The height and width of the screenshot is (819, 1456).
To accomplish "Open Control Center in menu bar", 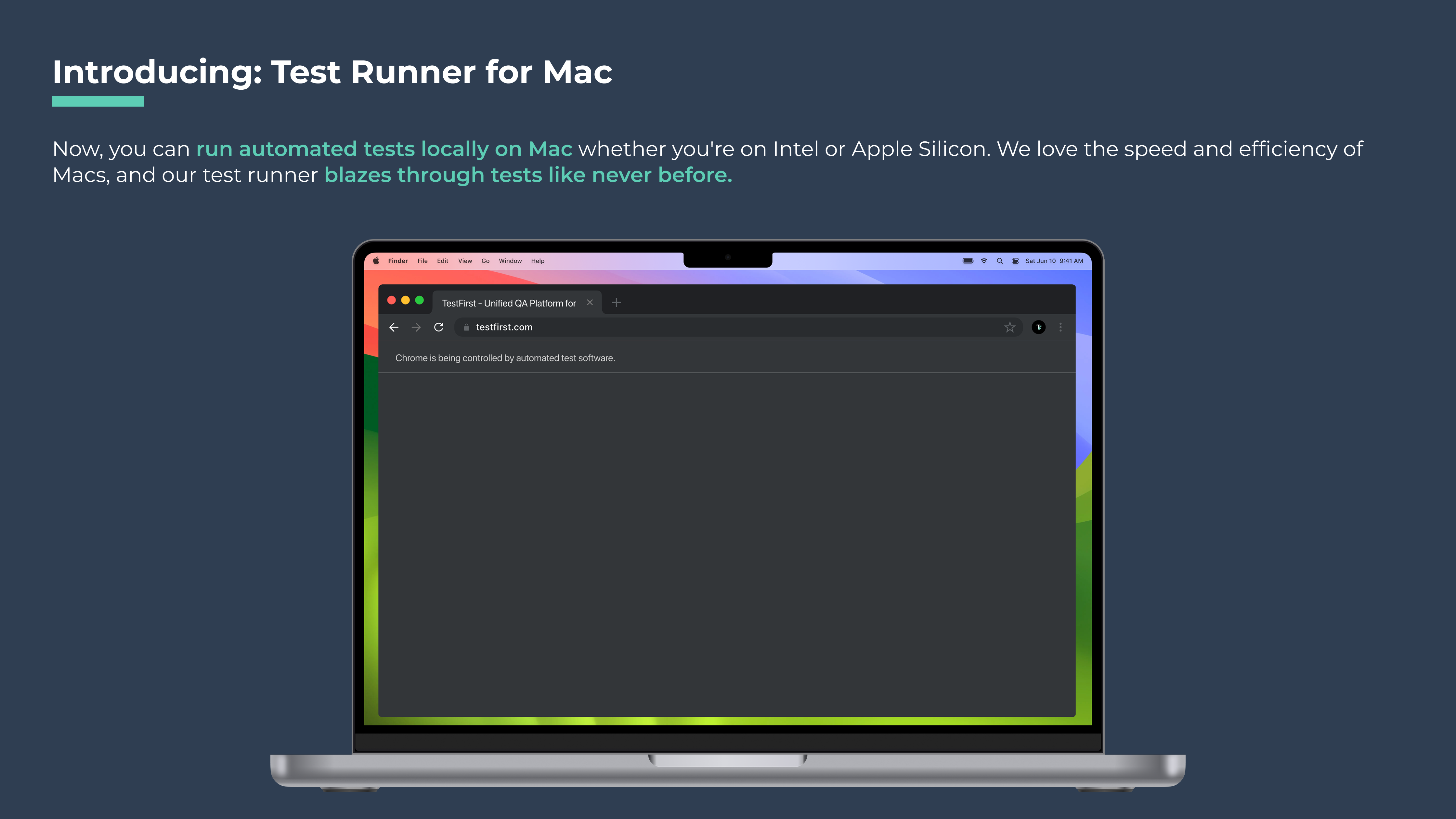I will pyautogui.click(x=1015, y=261).
